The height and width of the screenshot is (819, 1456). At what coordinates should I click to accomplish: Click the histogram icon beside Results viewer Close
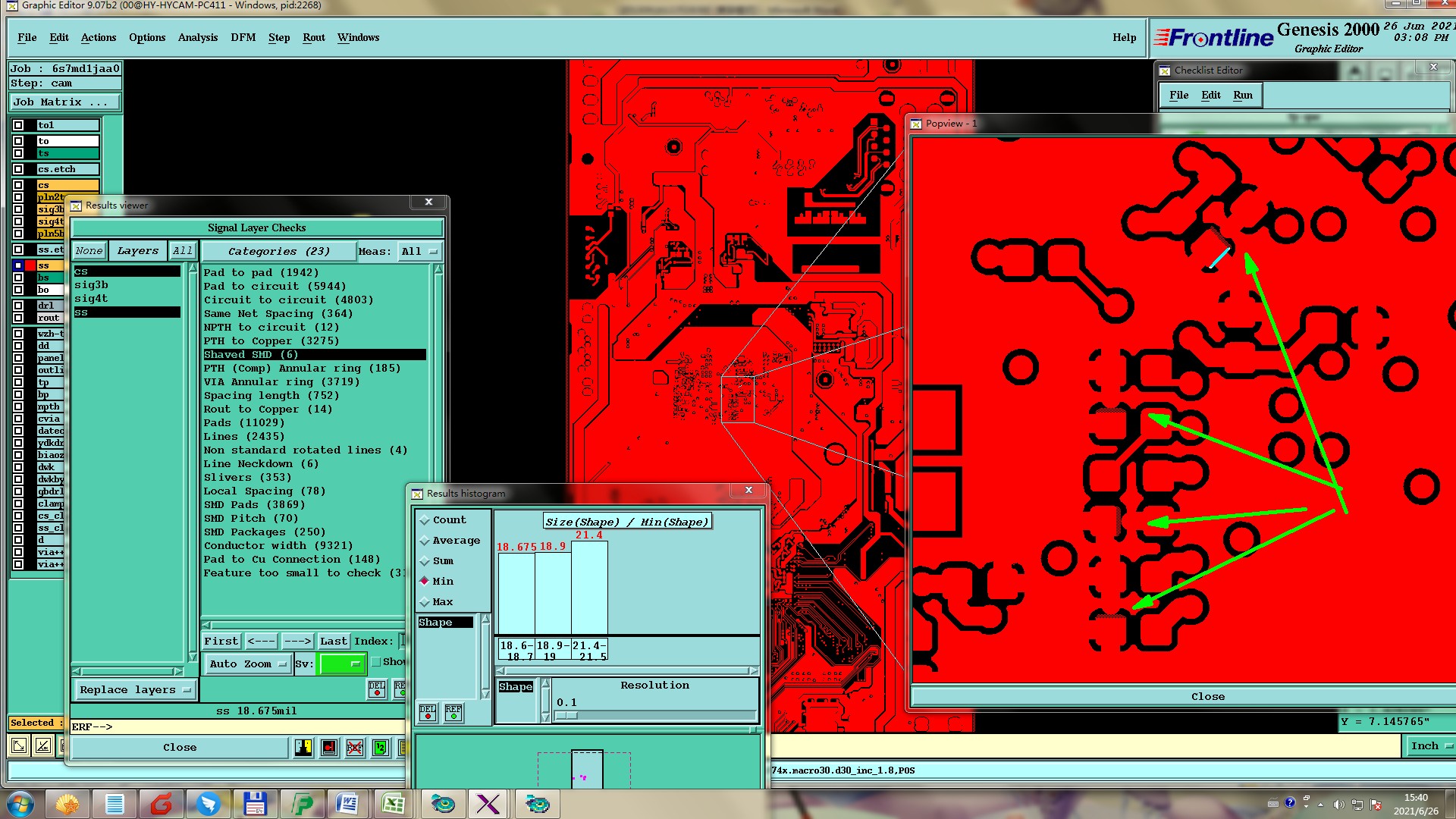pos(303,748)
